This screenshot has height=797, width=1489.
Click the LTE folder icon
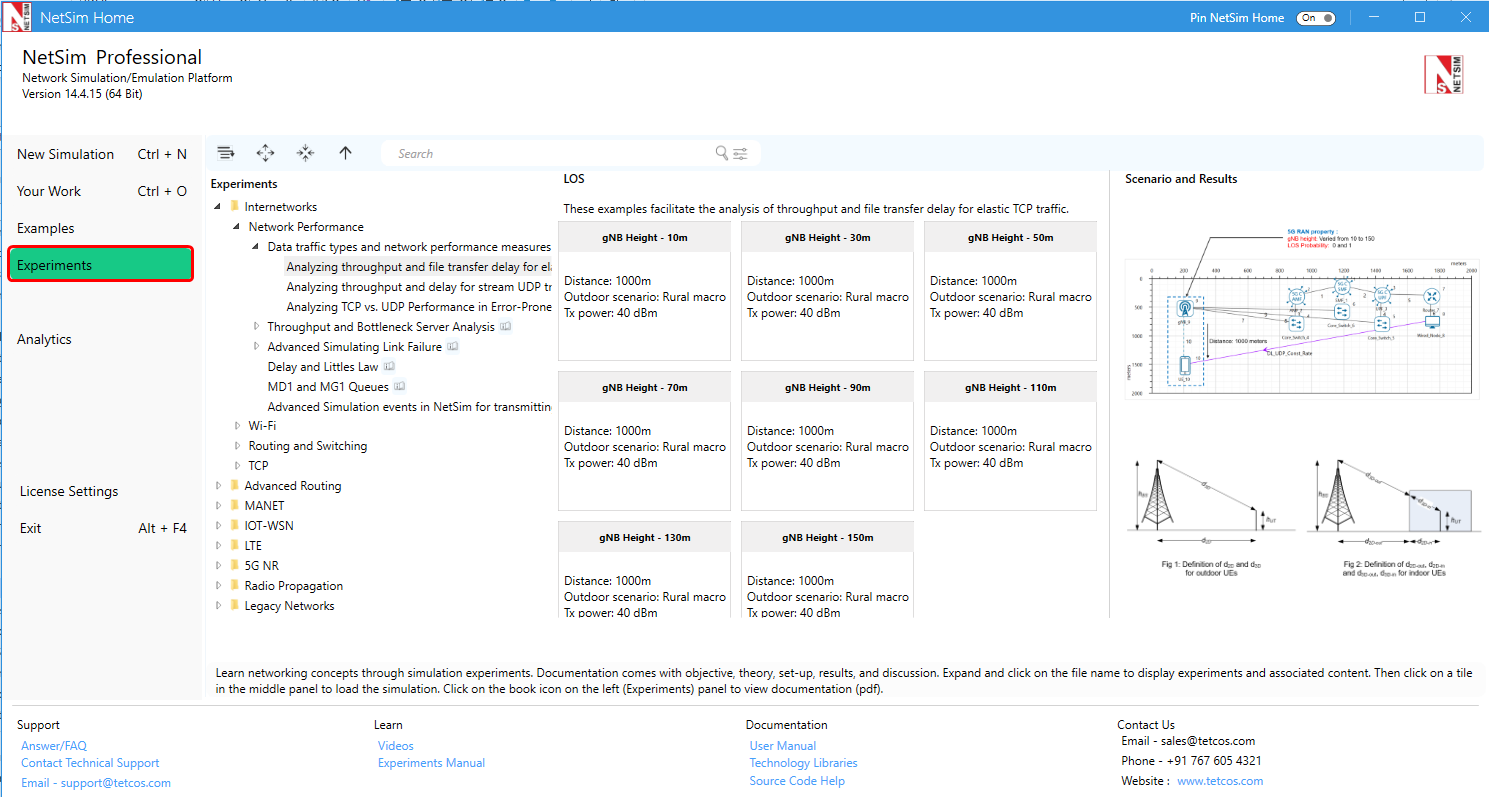[x=235, y=546]
